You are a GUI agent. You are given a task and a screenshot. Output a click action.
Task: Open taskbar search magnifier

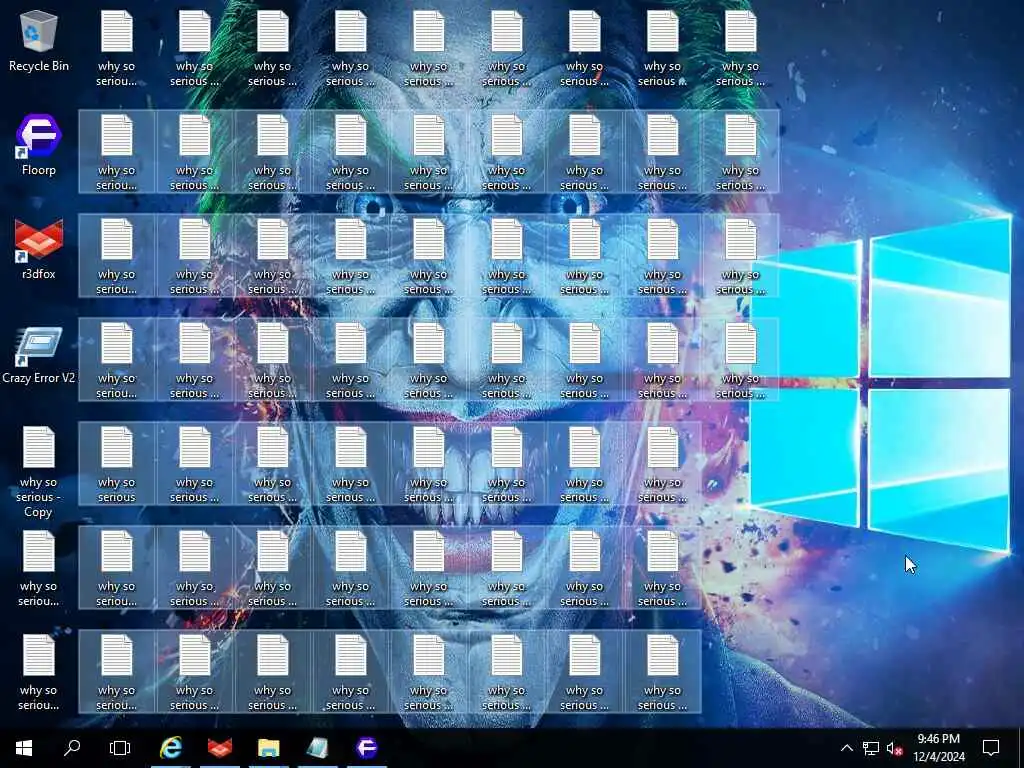click(x=72, y=748)
